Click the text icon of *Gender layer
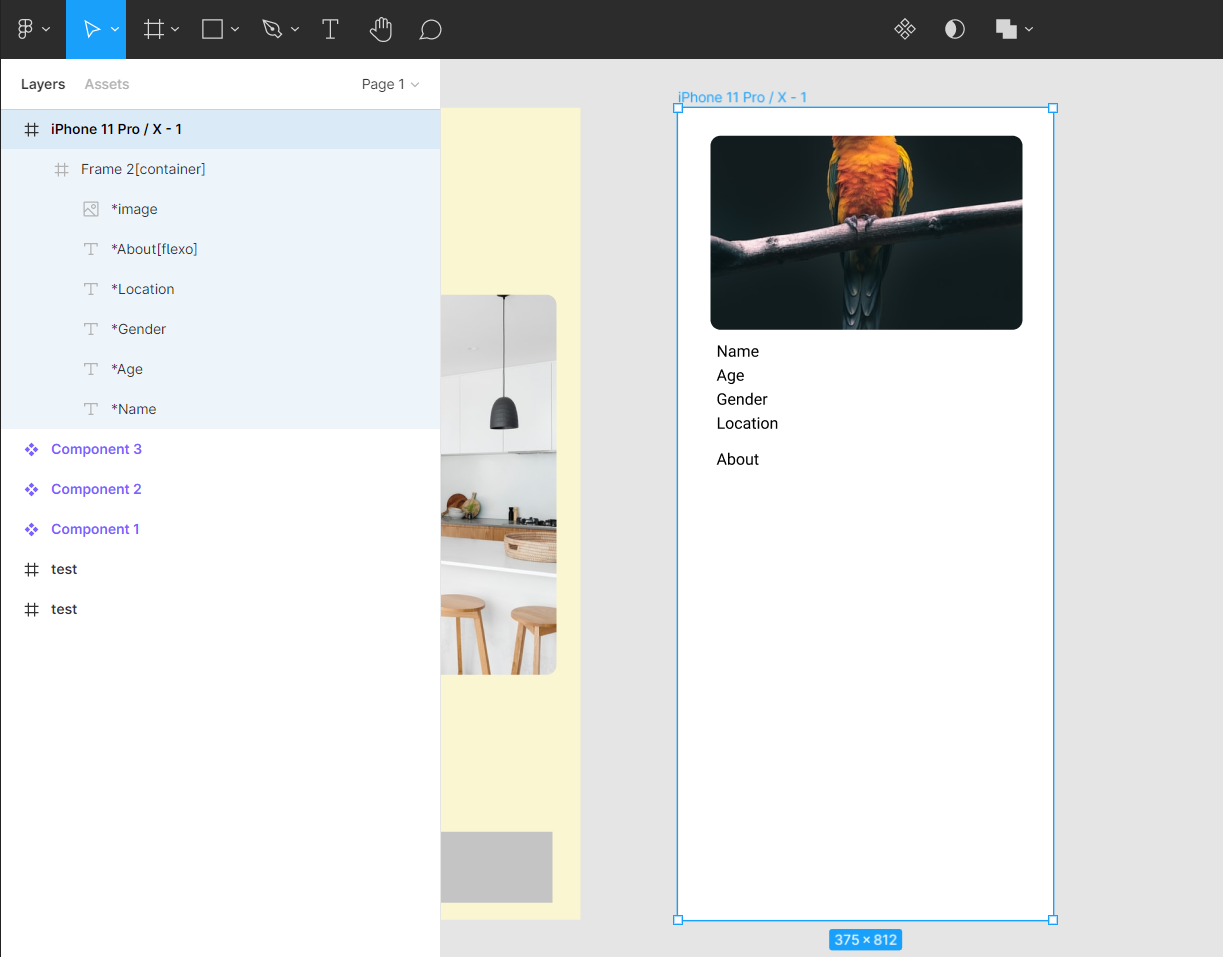The height and width of the screenshot is (957, 1223). coord(91,329)
